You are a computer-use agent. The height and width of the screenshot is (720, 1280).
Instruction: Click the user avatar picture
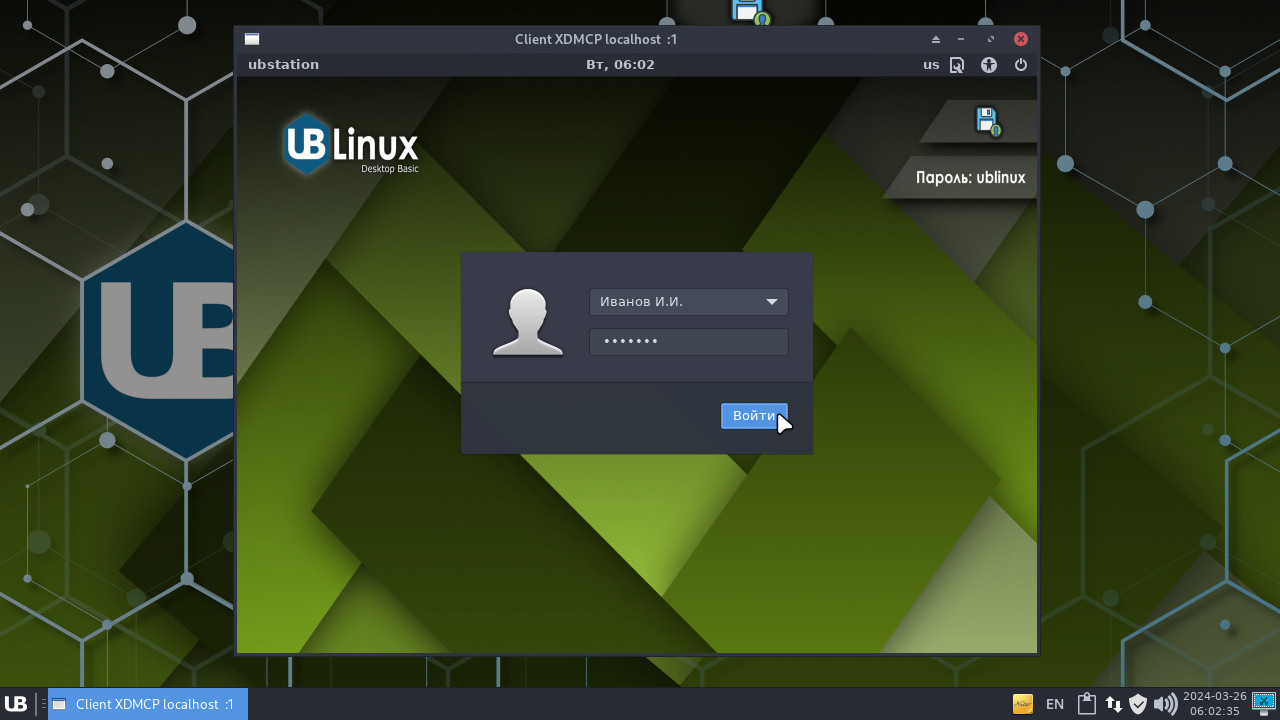pos(528,322)
